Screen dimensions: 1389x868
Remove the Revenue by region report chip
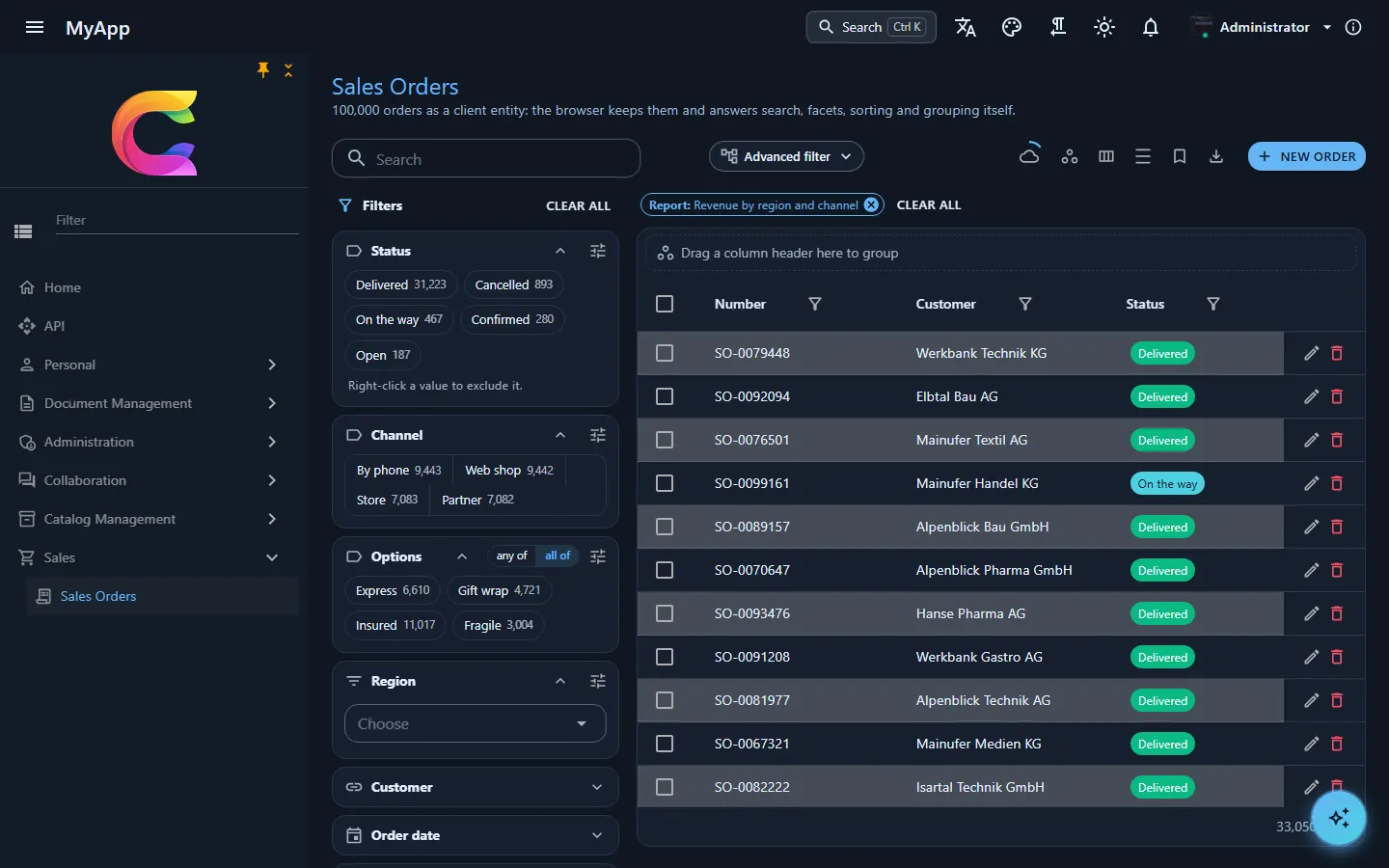click(871, 204)
